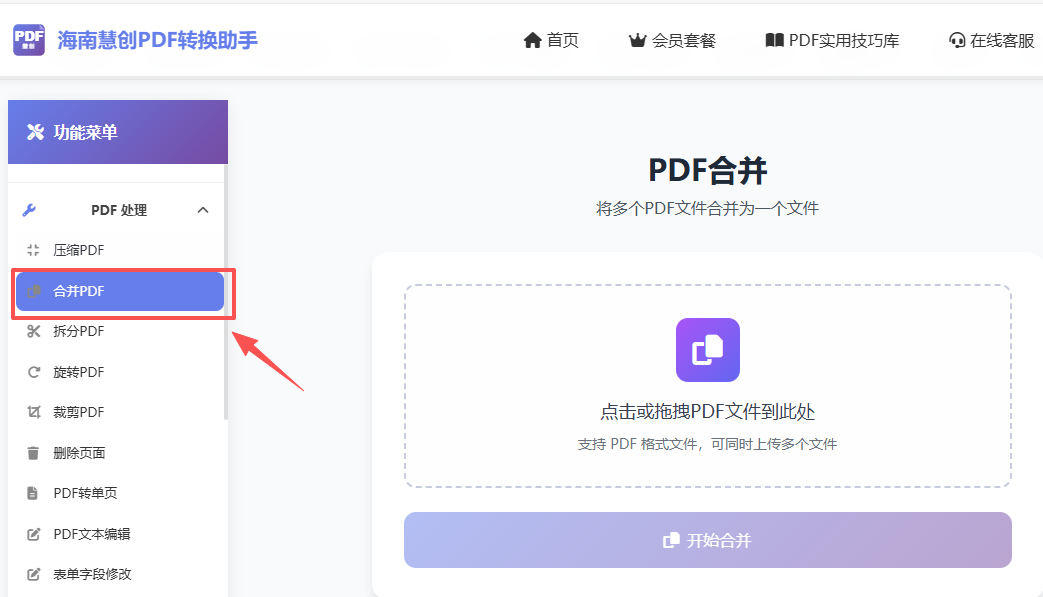Open the 会员套餐 menu item
The image size is (1043, 597).
coord(683,41)
